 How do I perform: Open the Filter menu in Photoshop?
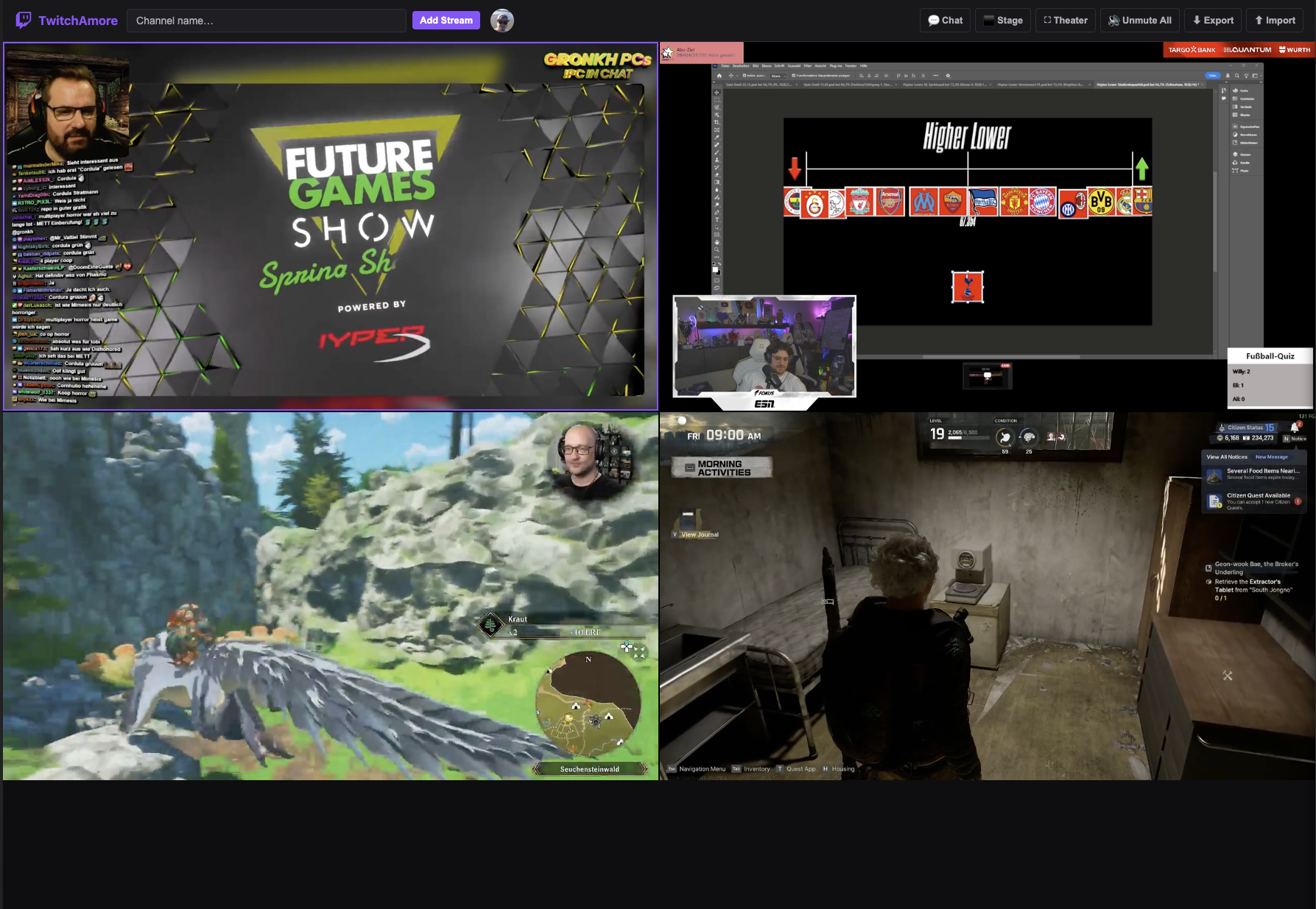coord(807,66)
